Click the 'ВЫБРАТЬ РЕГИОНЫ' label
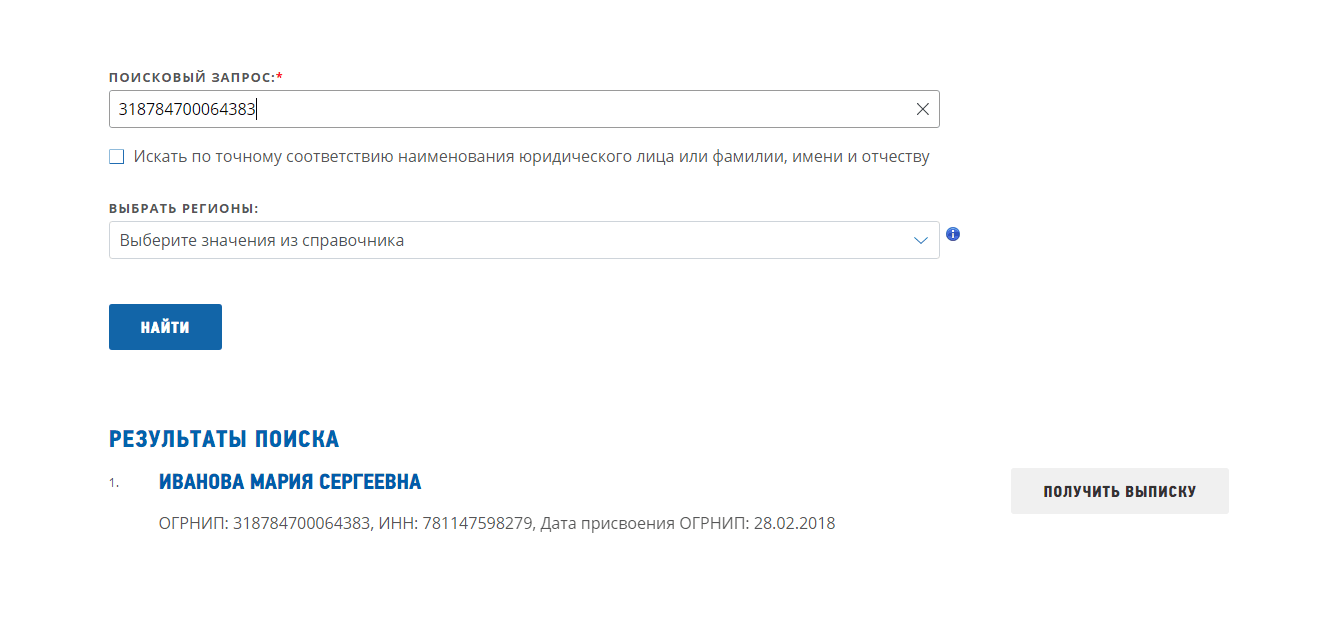The image size is (1329, 632). [x=183, y=209]
